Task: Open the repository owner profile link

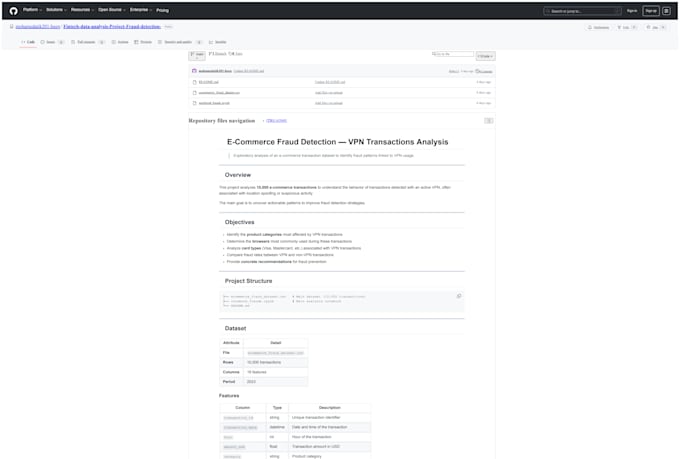Action: pos(38,27)
